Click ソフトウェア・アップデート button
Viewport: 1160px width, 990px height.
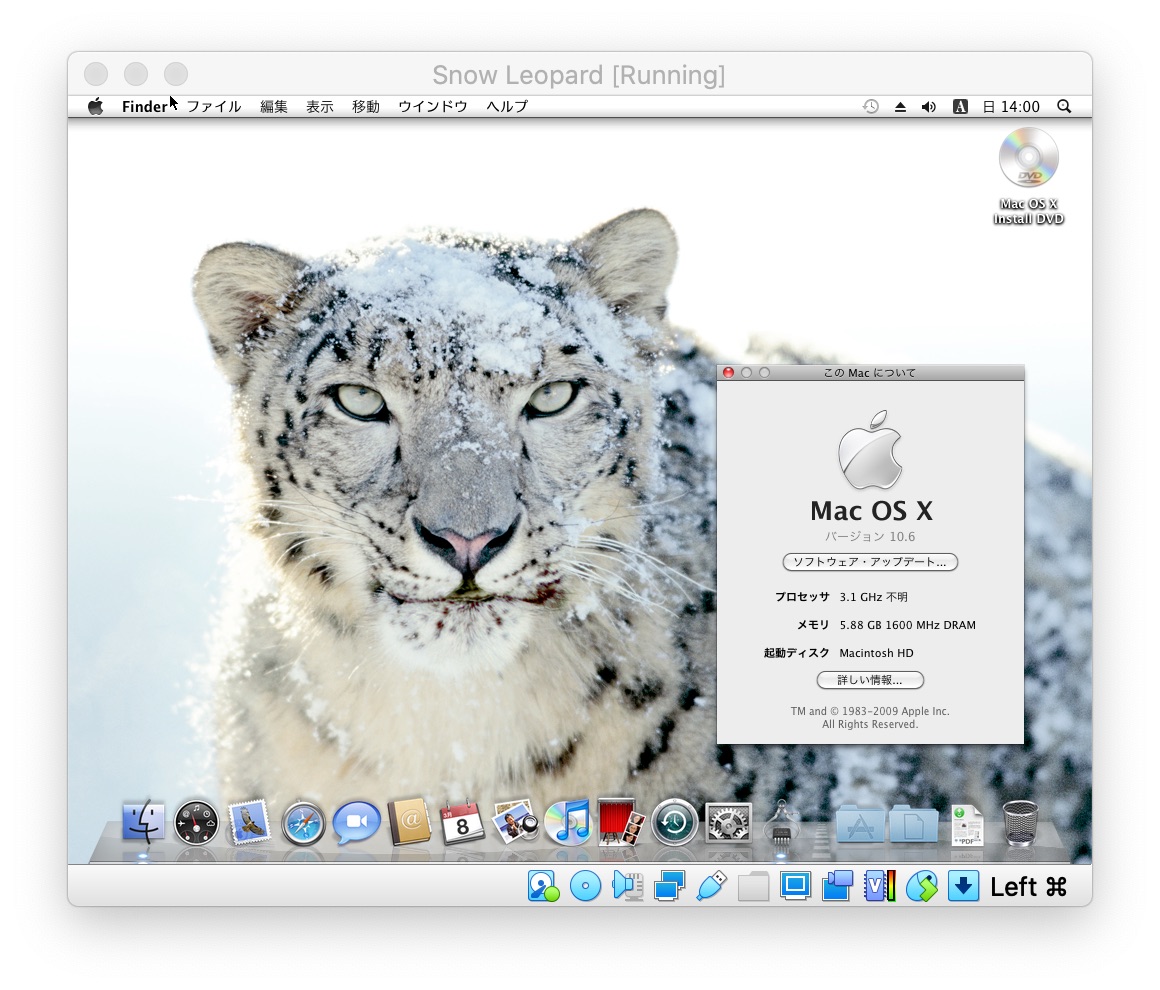pyautogui.click(x=870, y=562)
